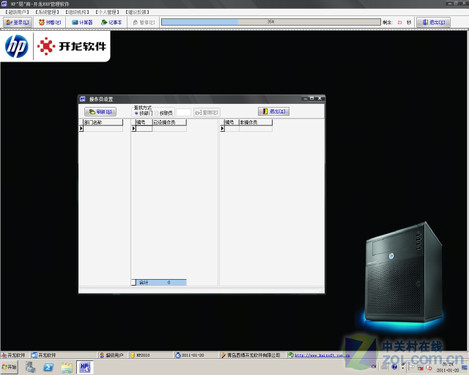The height and width of the screenshot is (375, 469).
Task: Select the second search-mode radio option
Action: [x=164, y=113]
